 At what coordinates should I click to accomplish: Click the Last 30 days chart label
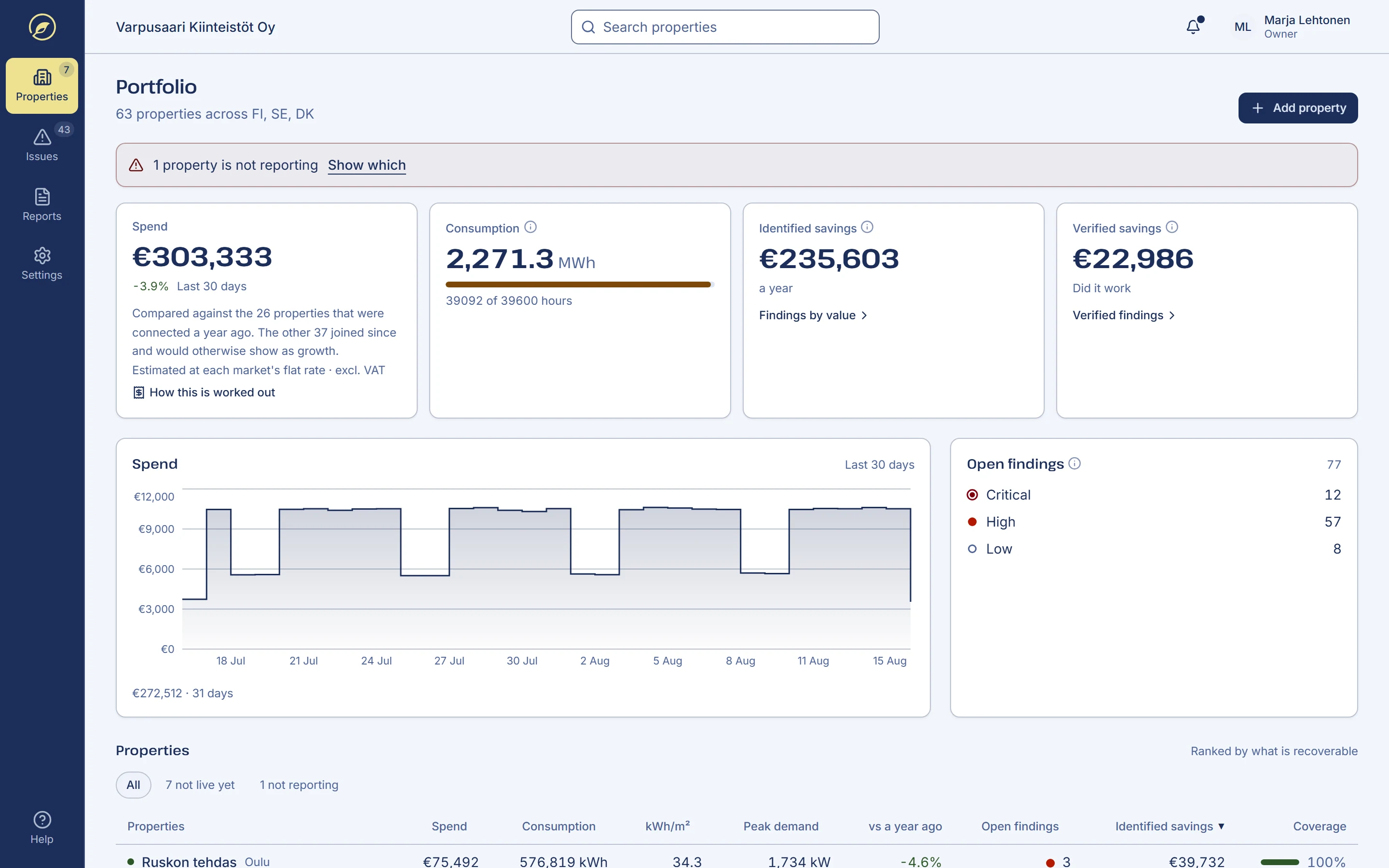point(879,464)
